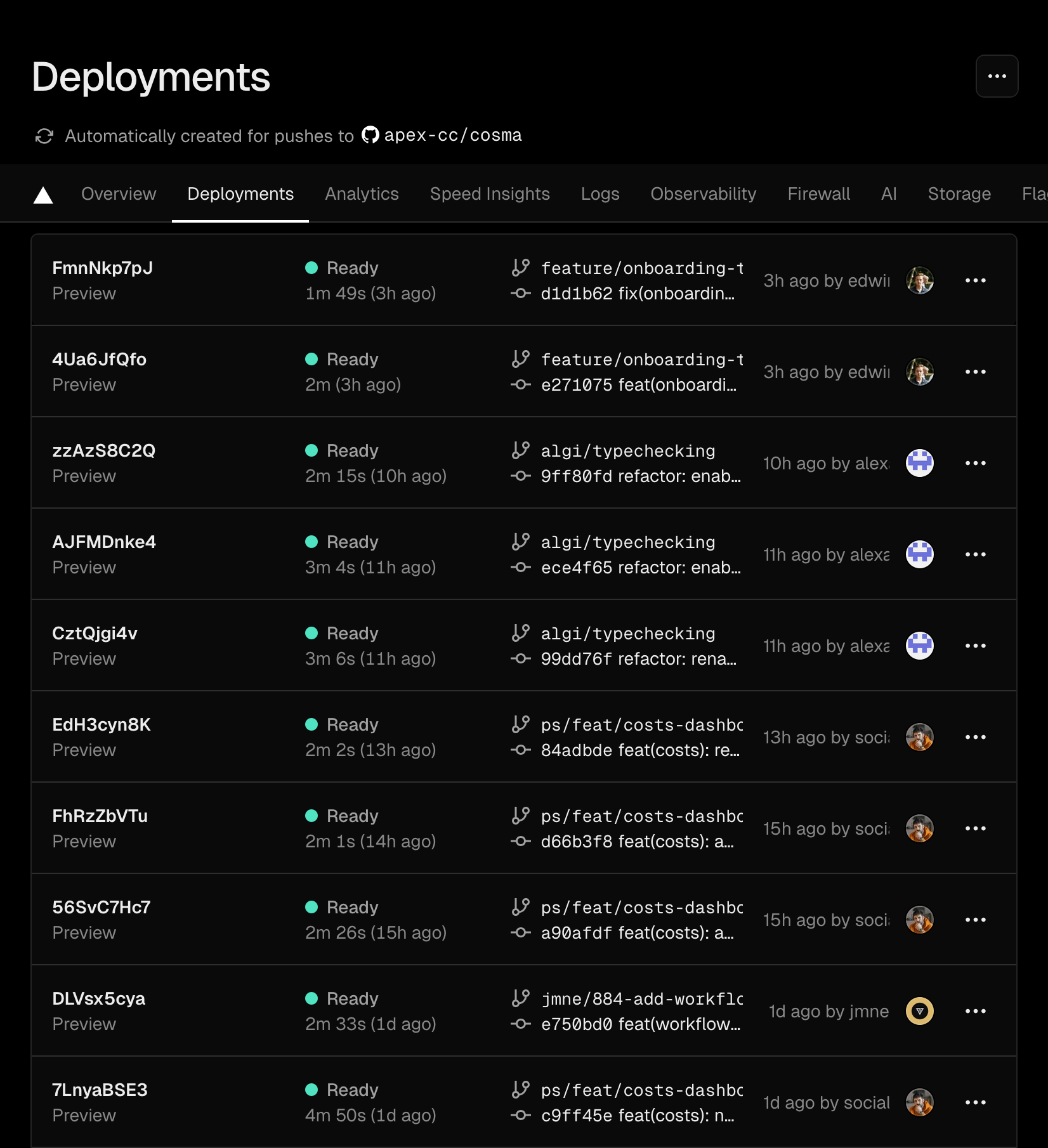Open commit d1d1b62 fix(onboarding)

pos(638,293)
